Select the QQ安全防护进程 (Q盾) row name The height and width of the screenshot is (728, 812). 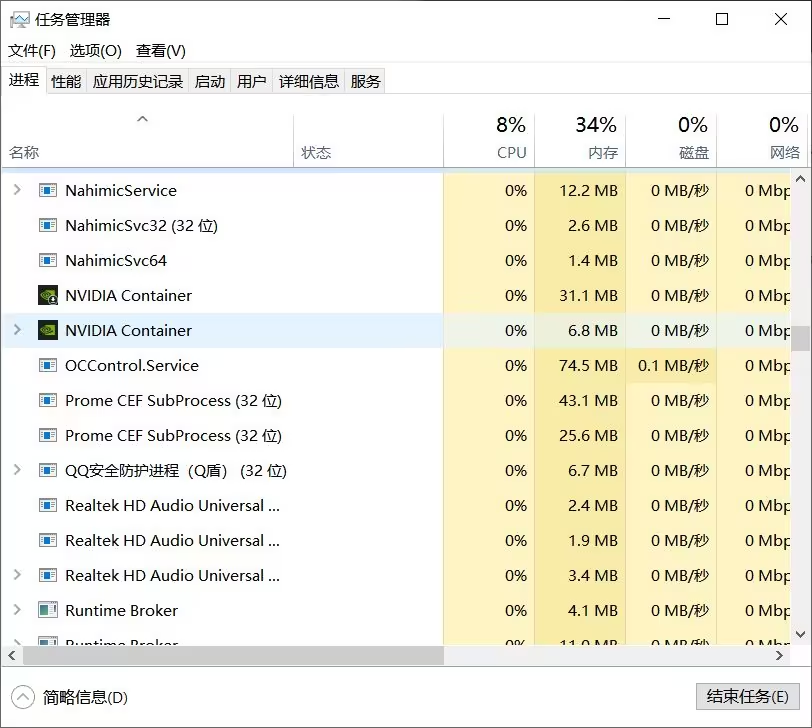coord(176,471)
